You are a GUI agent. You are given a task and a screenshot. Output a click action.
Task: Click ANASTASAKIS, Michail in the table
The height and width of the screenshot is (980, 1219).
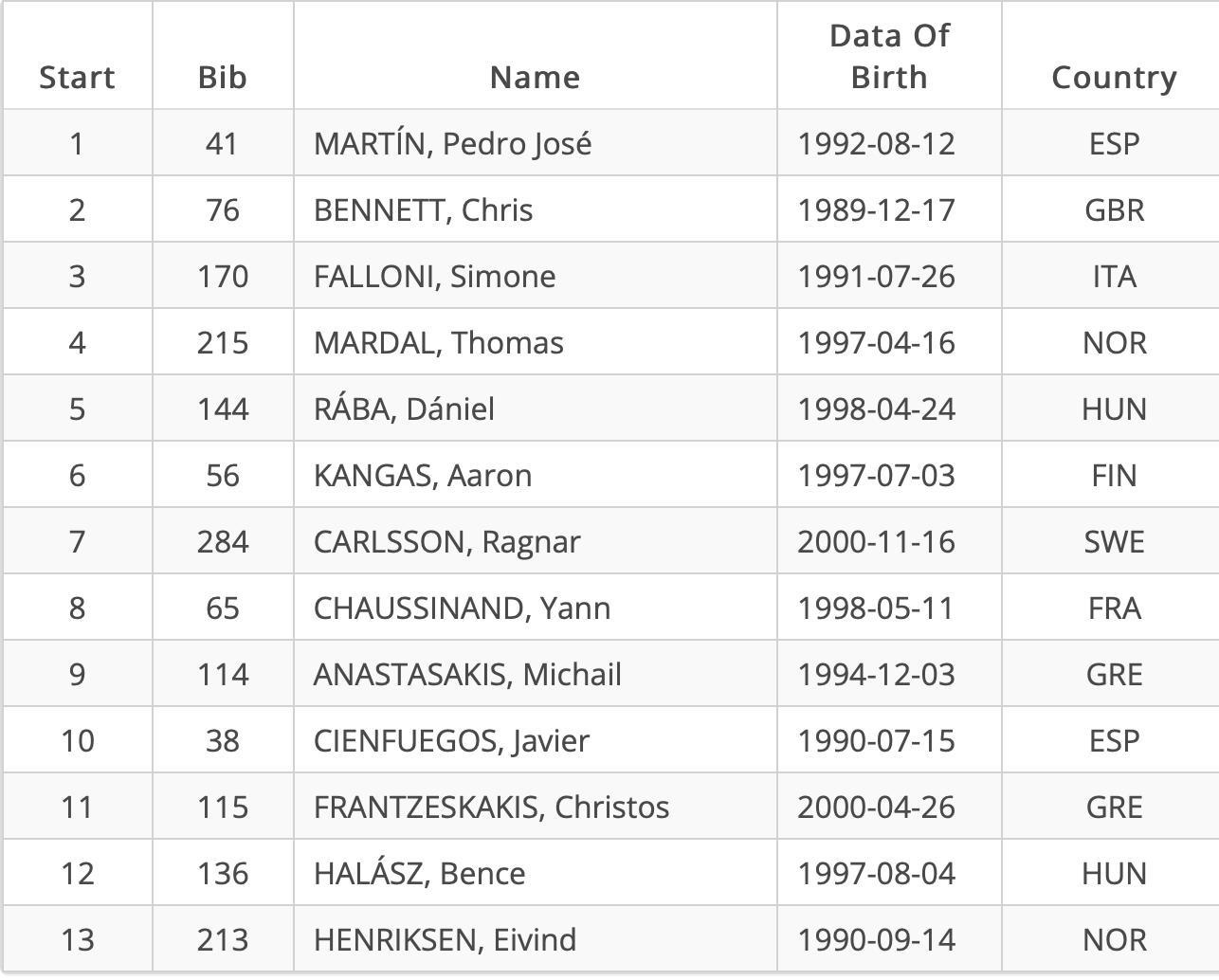pos(467,674)
